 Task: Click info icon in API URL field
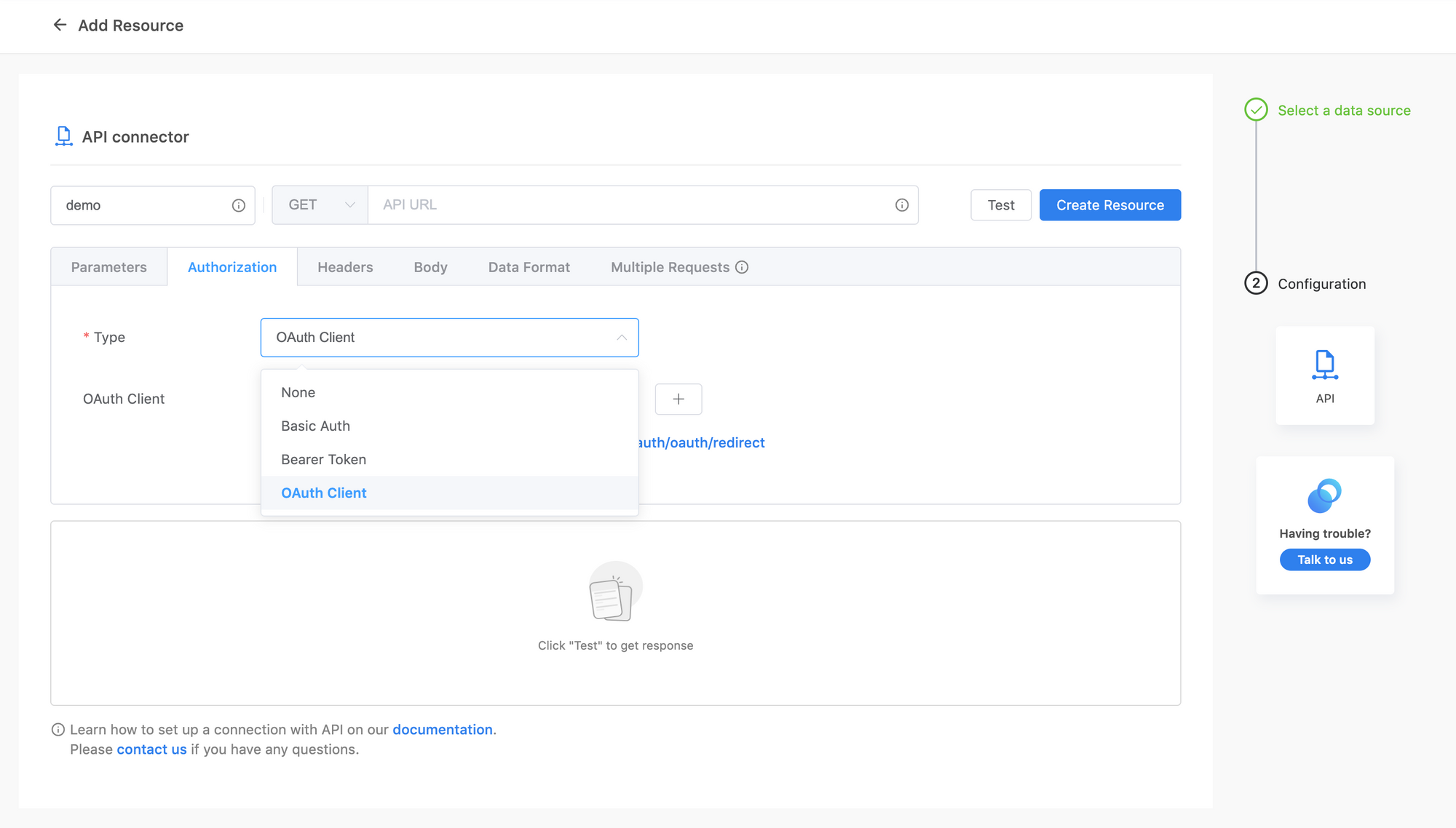coord(901,205)
